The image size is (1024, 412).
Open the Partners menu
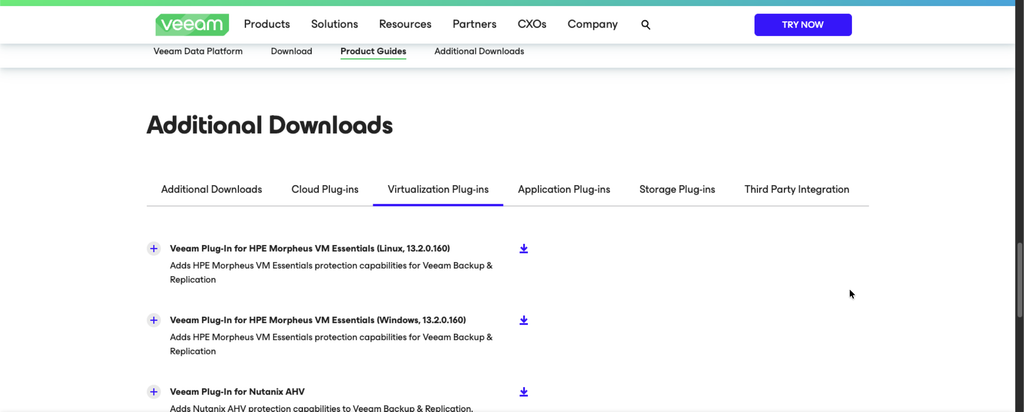pos(475,25)
